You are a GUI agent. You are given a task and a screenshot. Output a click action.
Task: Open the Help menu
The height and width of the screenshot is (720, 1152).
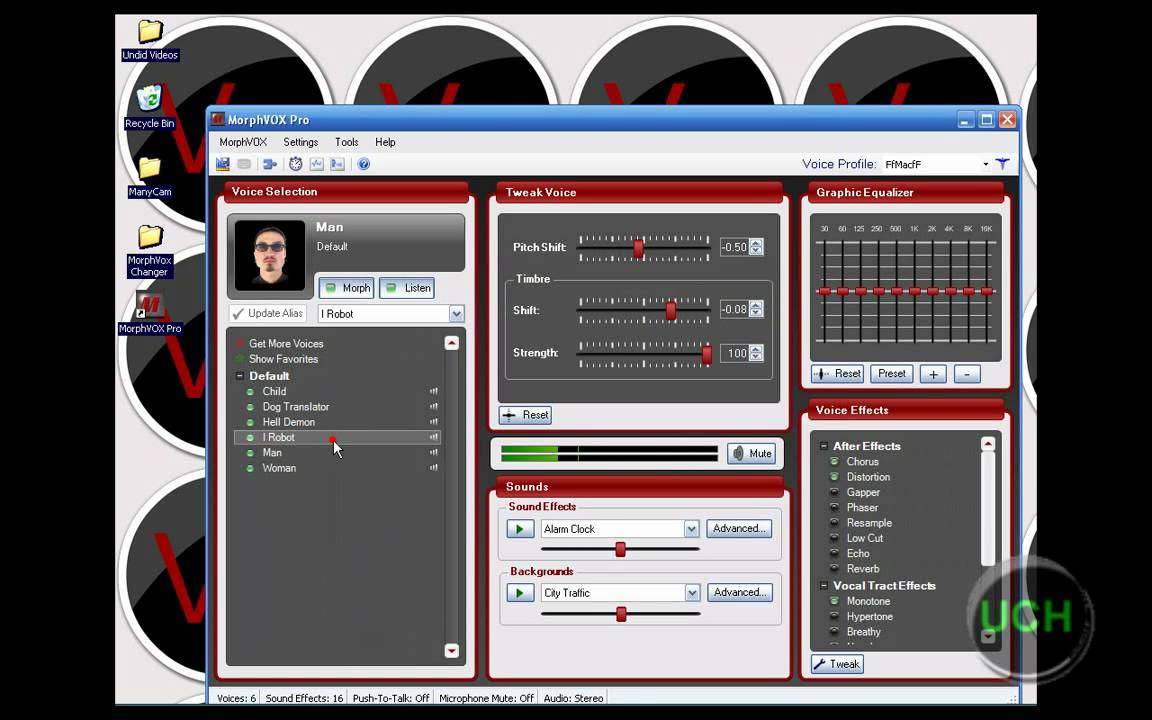pos(385,142)
